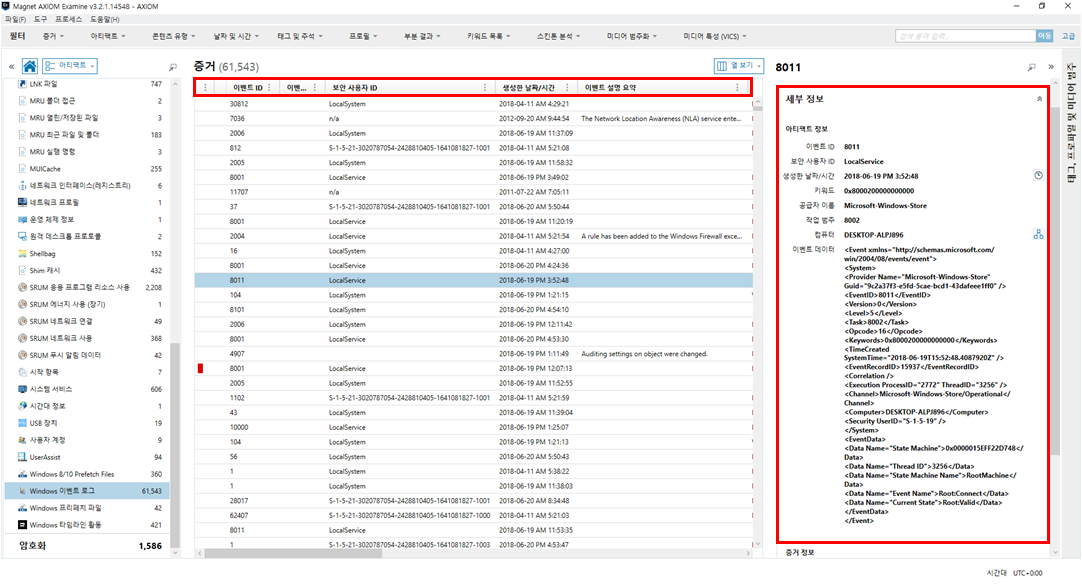Select Windows 프리패치 파일 icon

(x=22, y=508)
